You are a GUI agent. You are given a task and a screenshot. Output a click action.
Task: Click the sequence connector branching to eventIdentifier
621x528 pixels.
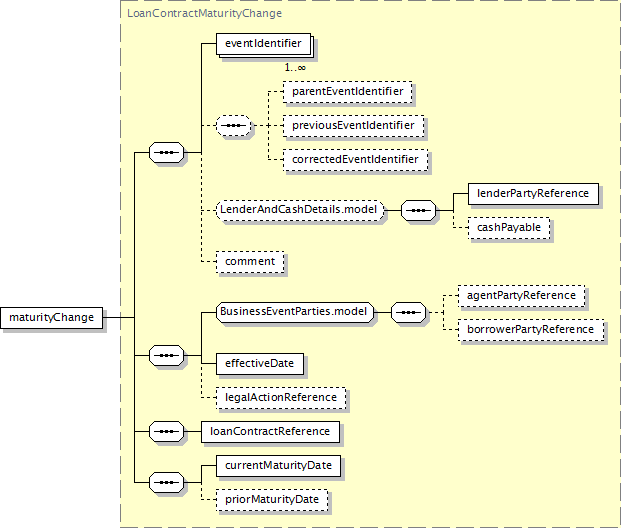click(x=165, y=153)
